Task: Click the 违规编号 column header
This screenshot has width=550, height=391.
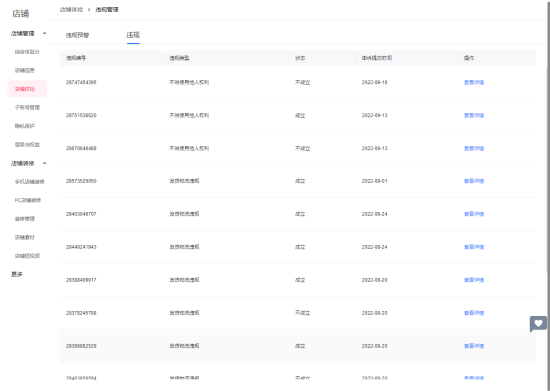Action: tap(76, 58)
